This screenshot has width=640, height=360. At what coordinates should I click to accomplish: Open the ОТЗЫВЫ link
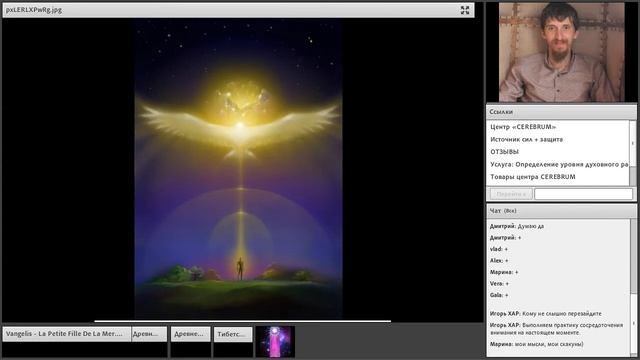tap(504, 152)
